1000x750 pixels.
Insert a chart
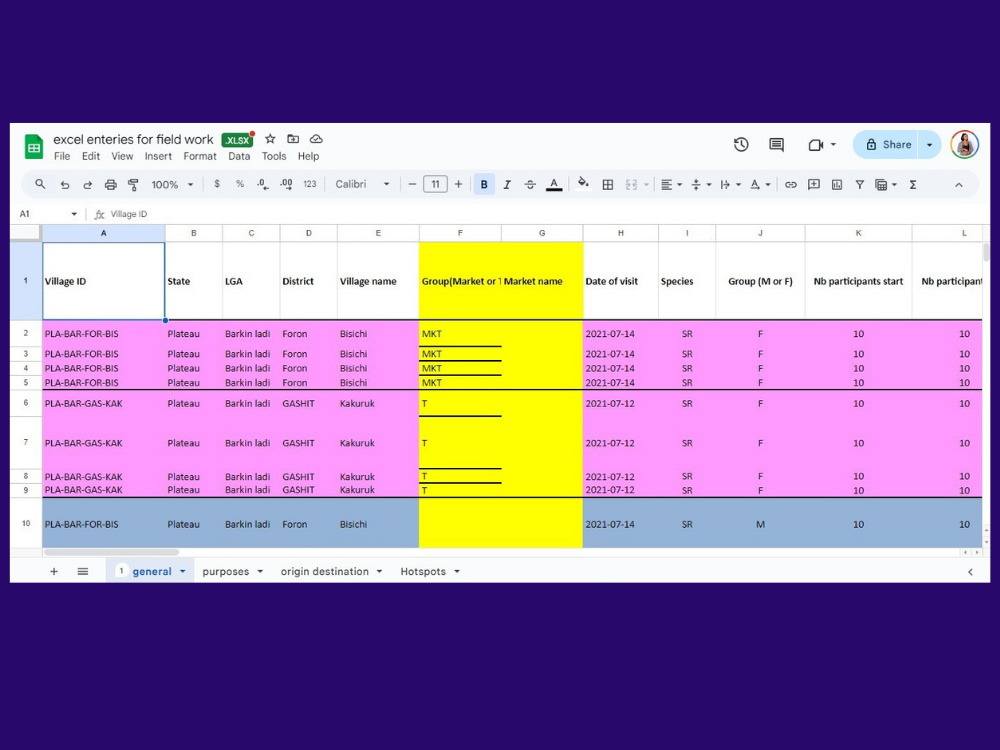click(837, 185)
